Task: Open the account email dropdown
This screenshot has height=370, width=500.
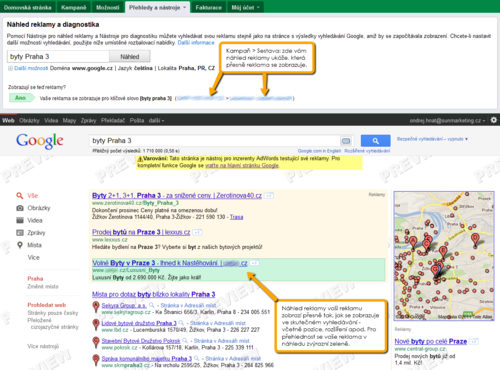Action: click(447, 120)
